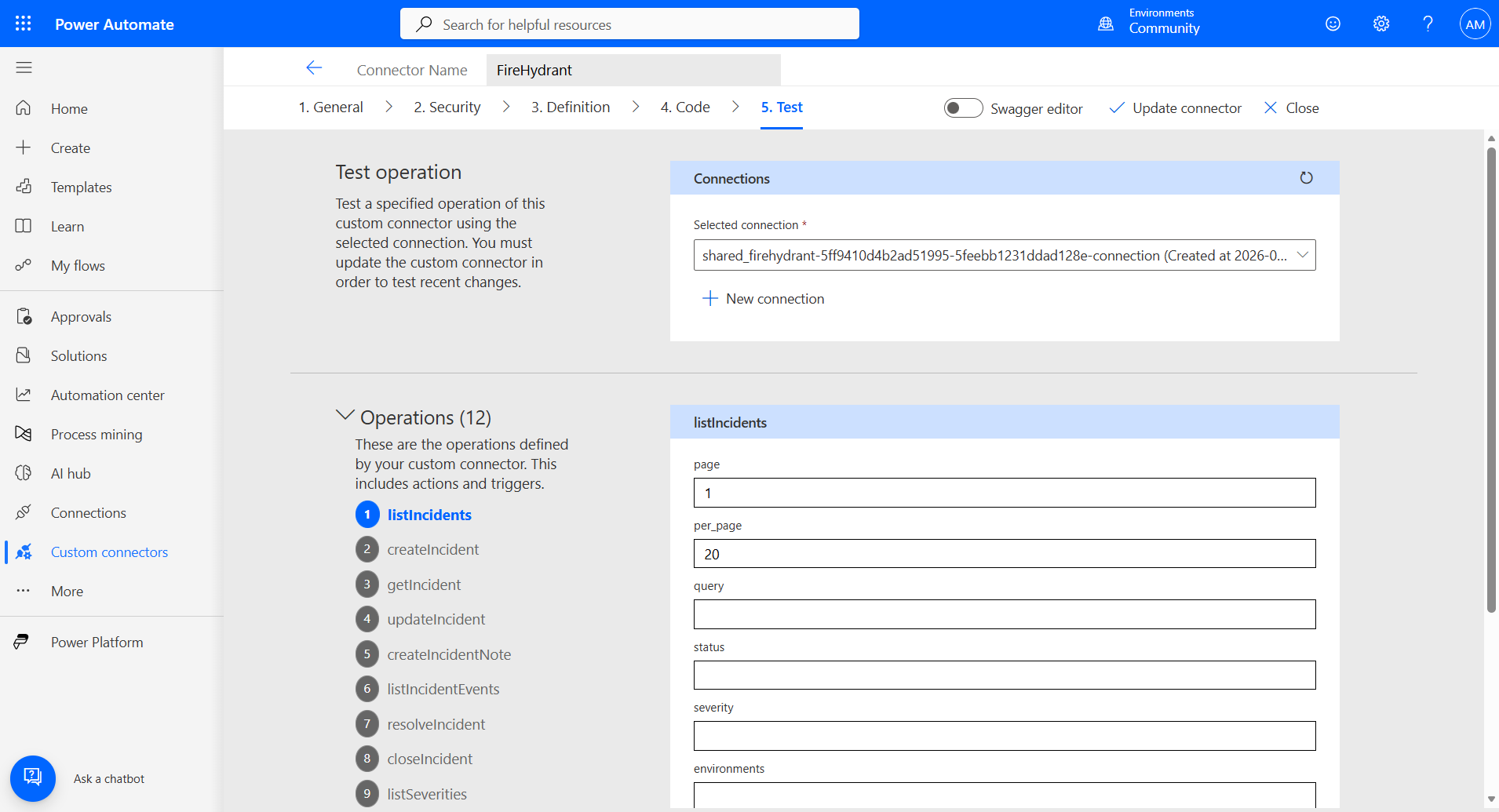Click the page input field
Screen dimensions: 1499x812
(x=1005, y=493)
